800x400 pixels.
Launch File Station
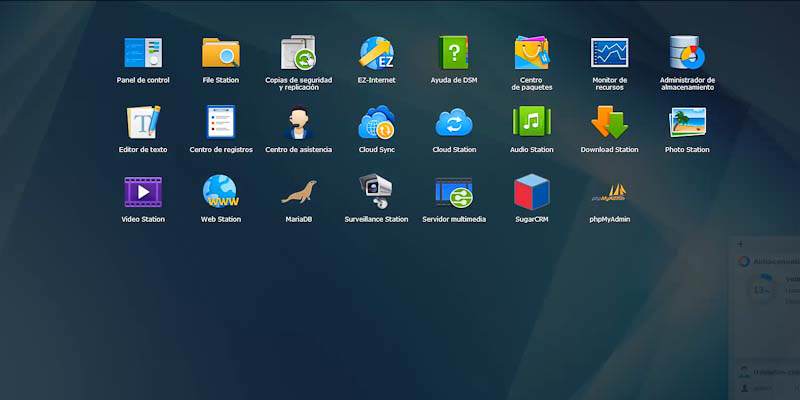click(221, 53)
